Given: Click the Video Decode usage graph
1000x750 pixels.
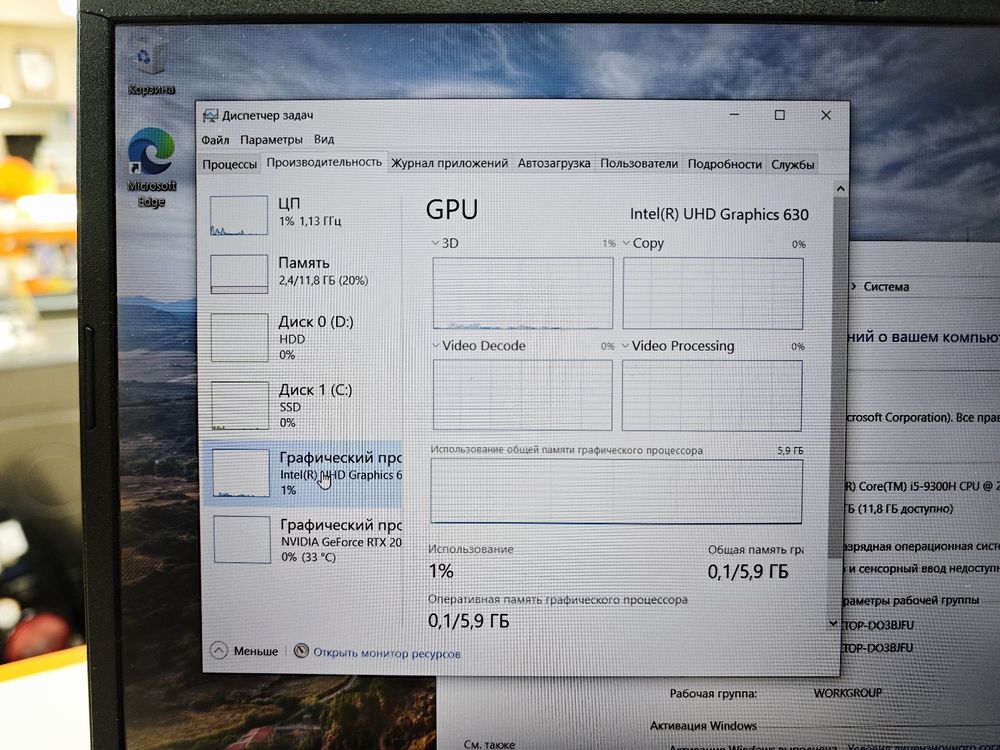Looking at the screenshot, I should tap(522, 395).
